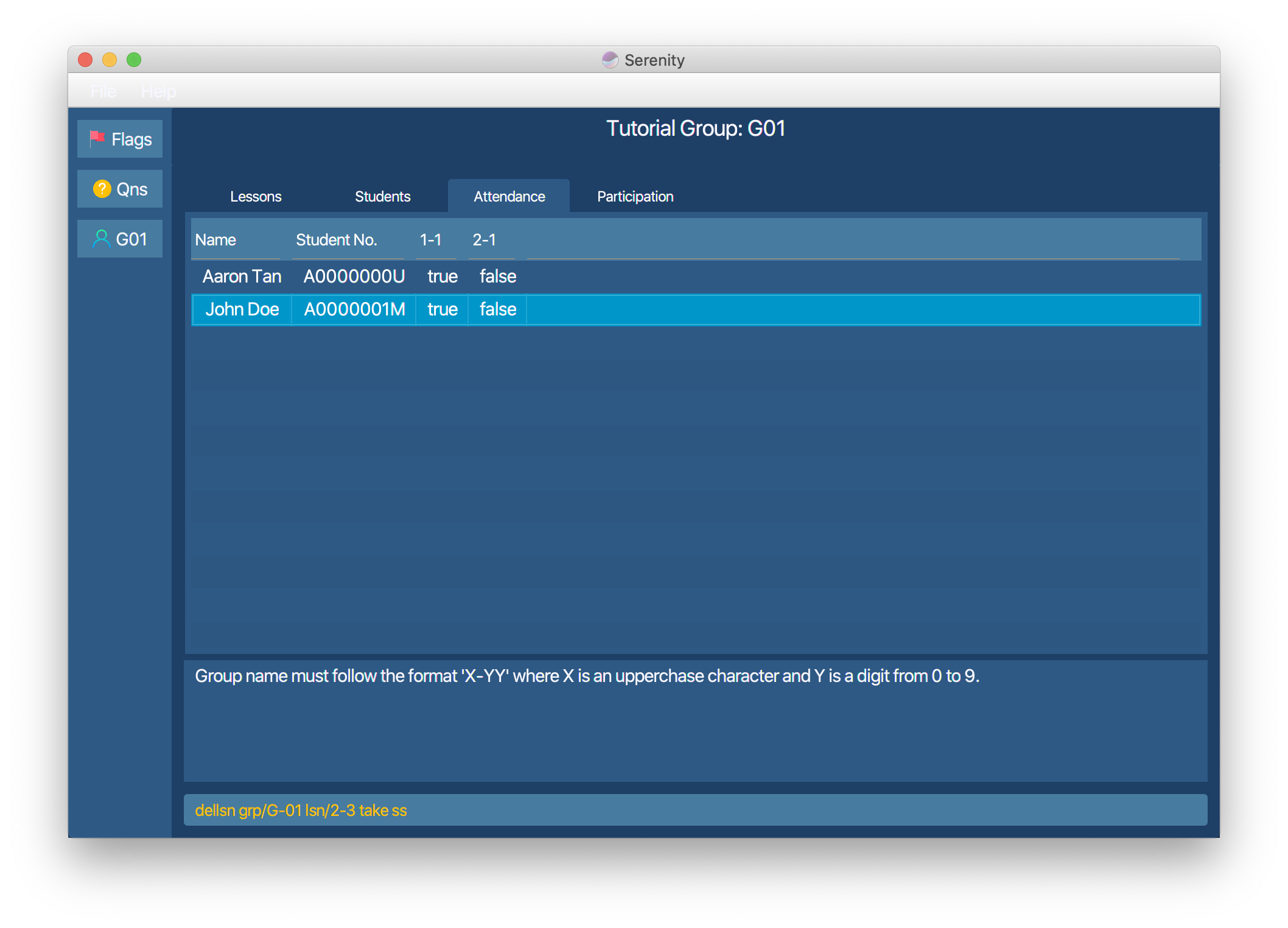
Task: Click the G01 person icon
Action: coord(101,239)
